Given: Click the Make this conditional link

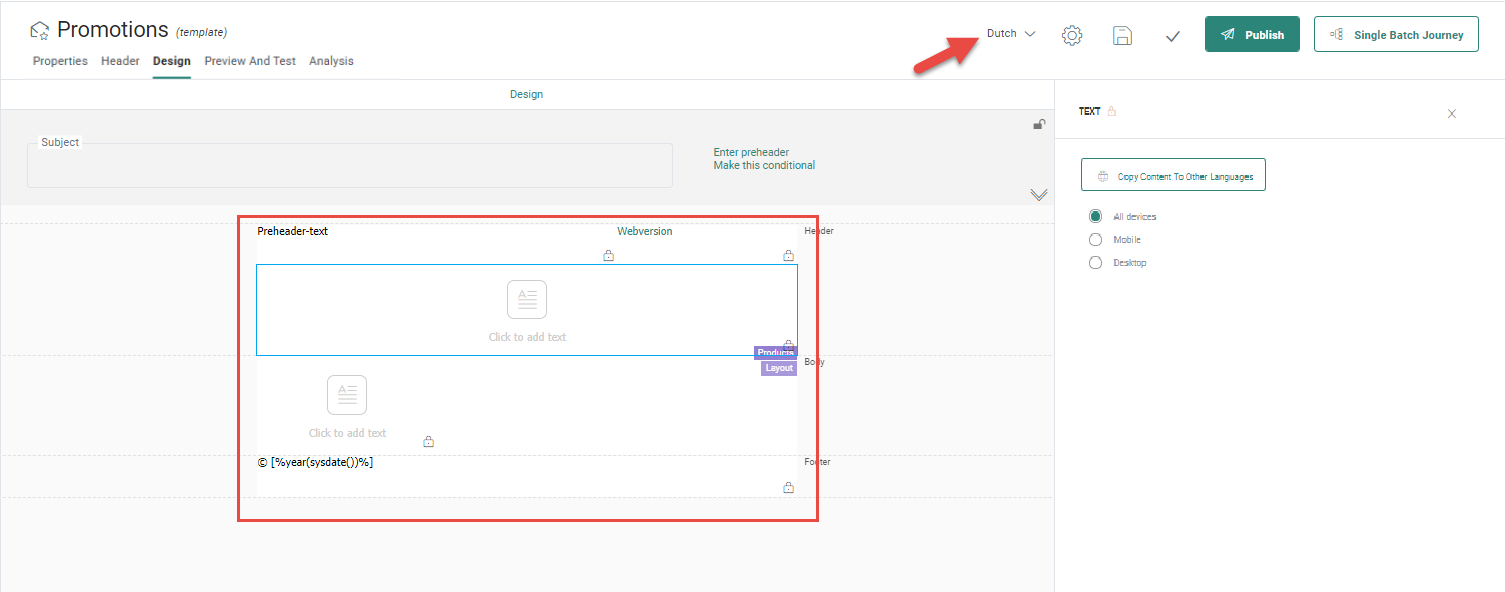Looking at the screenshot, I should point(764,165).
